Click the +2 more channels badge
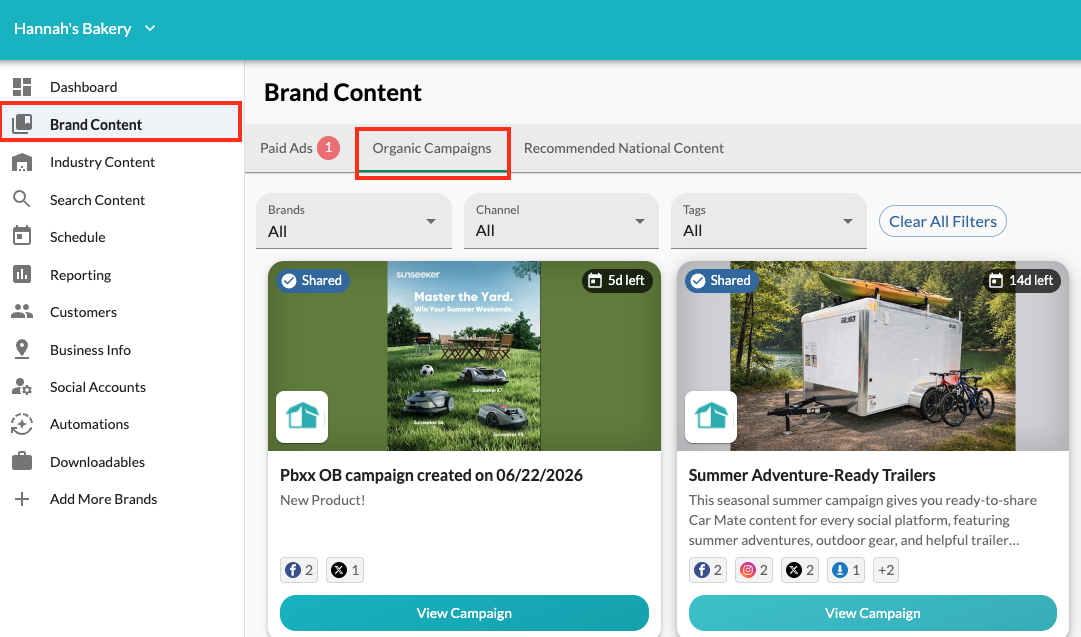 pos(886,570)
